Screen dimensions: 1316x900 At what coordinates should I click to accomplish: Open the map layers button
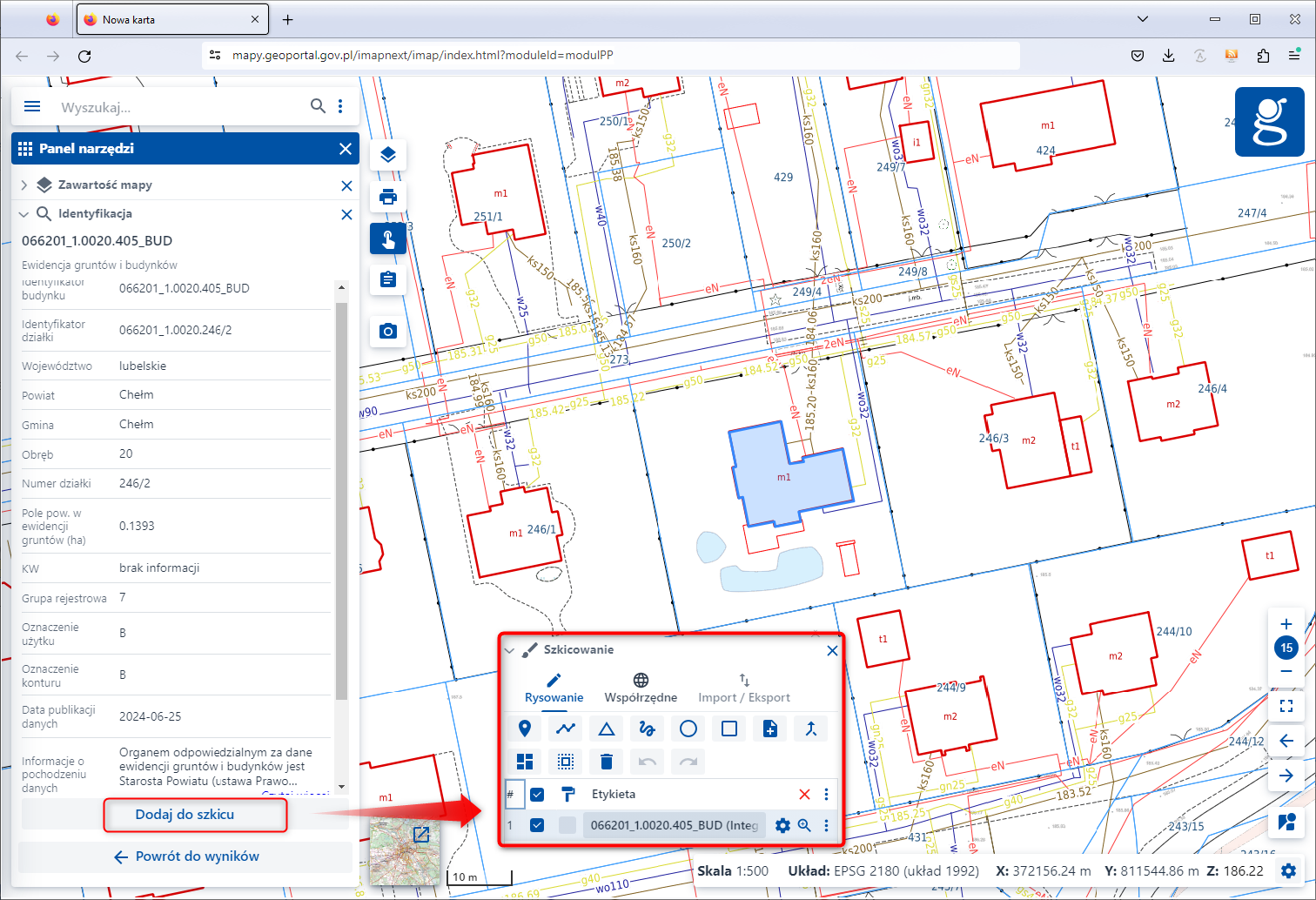(x=388, y=155)
